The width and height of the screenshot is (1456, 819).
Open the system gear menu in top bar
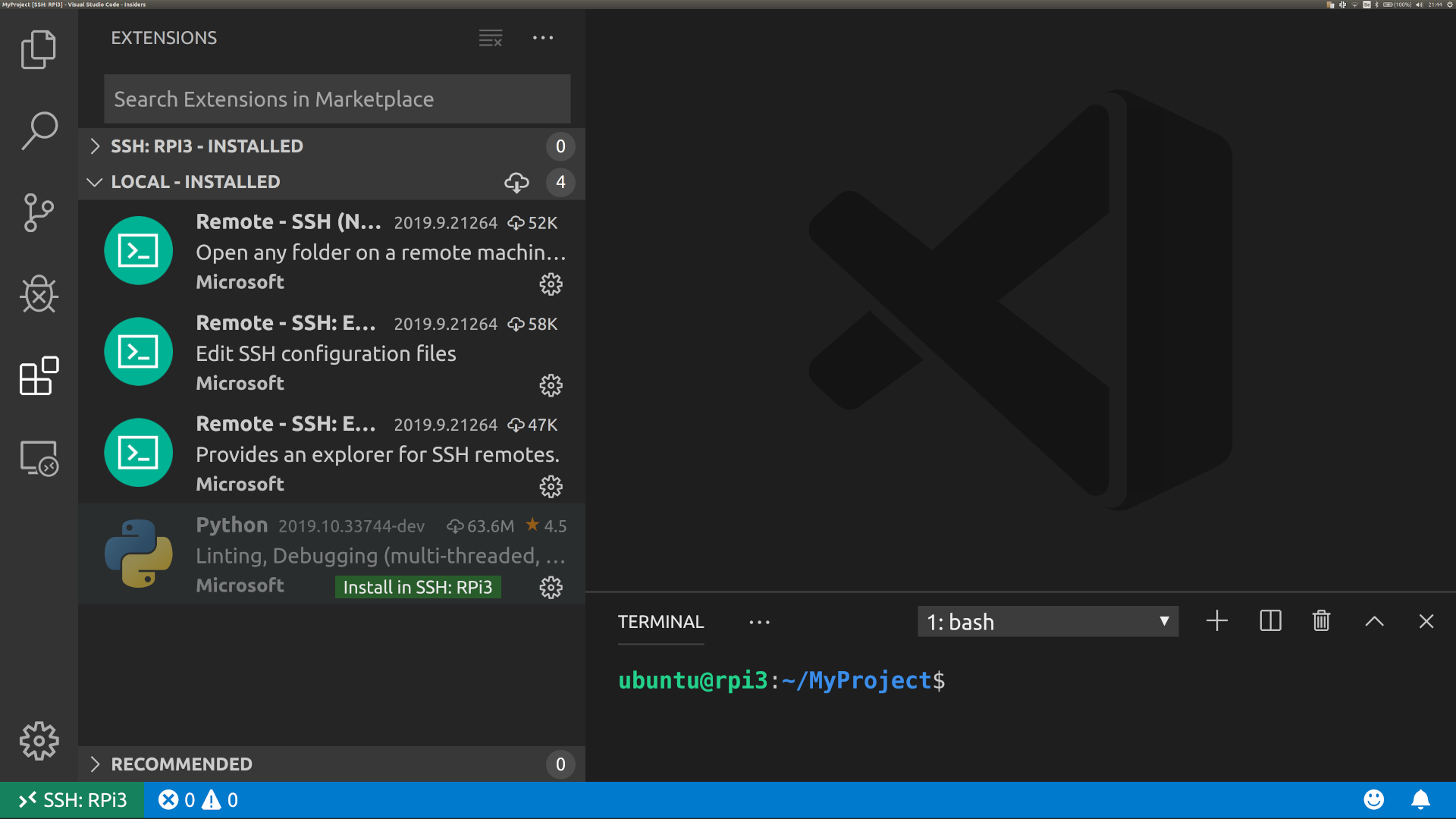pos(1450,5)
